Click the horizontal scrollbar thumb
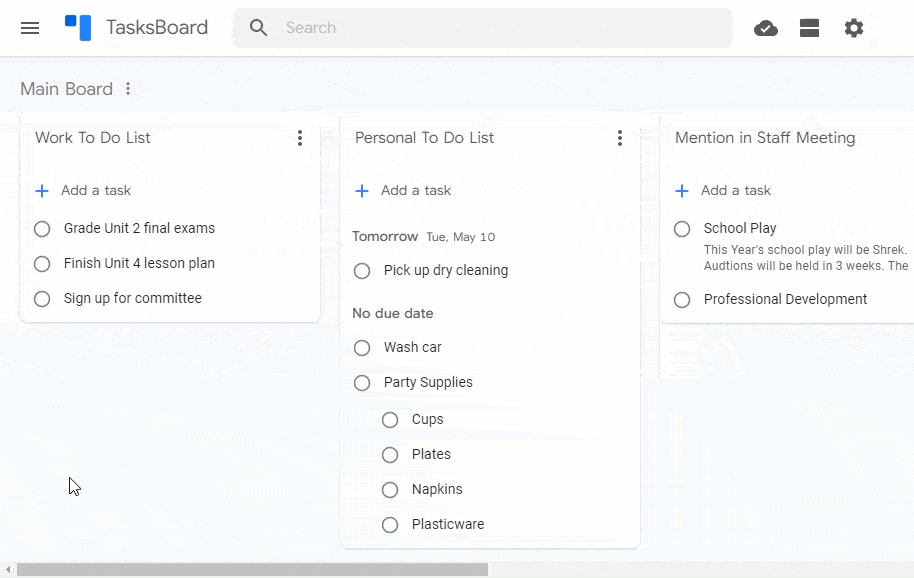The width and height of the screenshot is (914, 578). click(252, 569)
